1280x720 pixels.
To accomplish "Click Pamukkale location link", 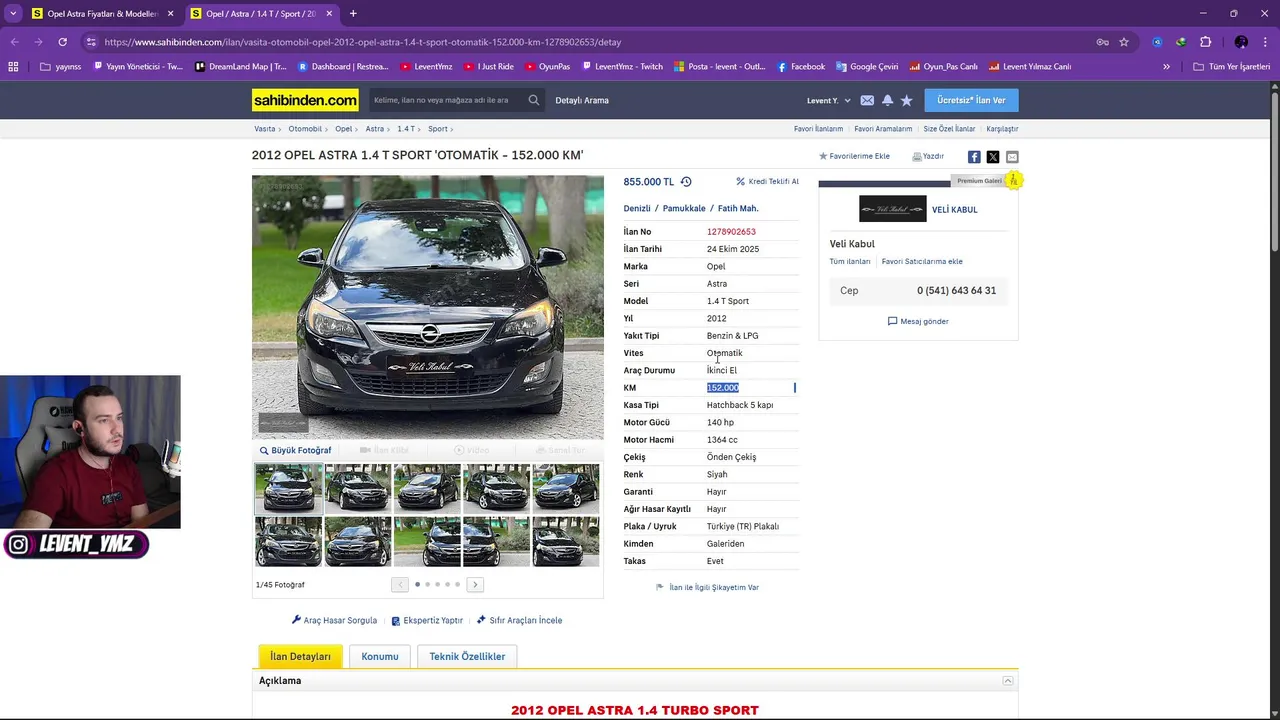I will [x=684, y=208].
